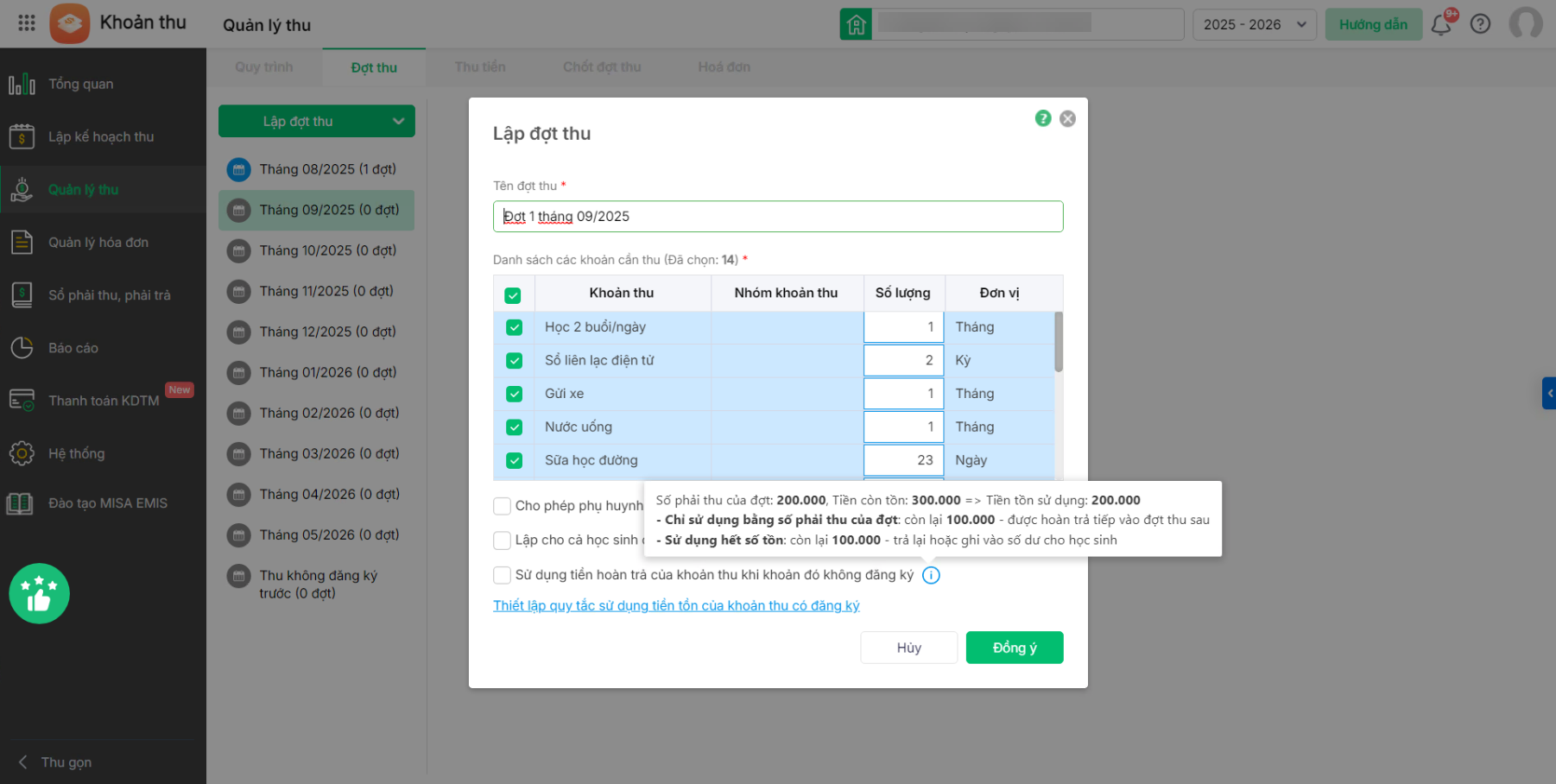Tick the Cho phép phụ huynh checkbox
The height and width of the screenshot is (784, 1556).
coord(502,506)
